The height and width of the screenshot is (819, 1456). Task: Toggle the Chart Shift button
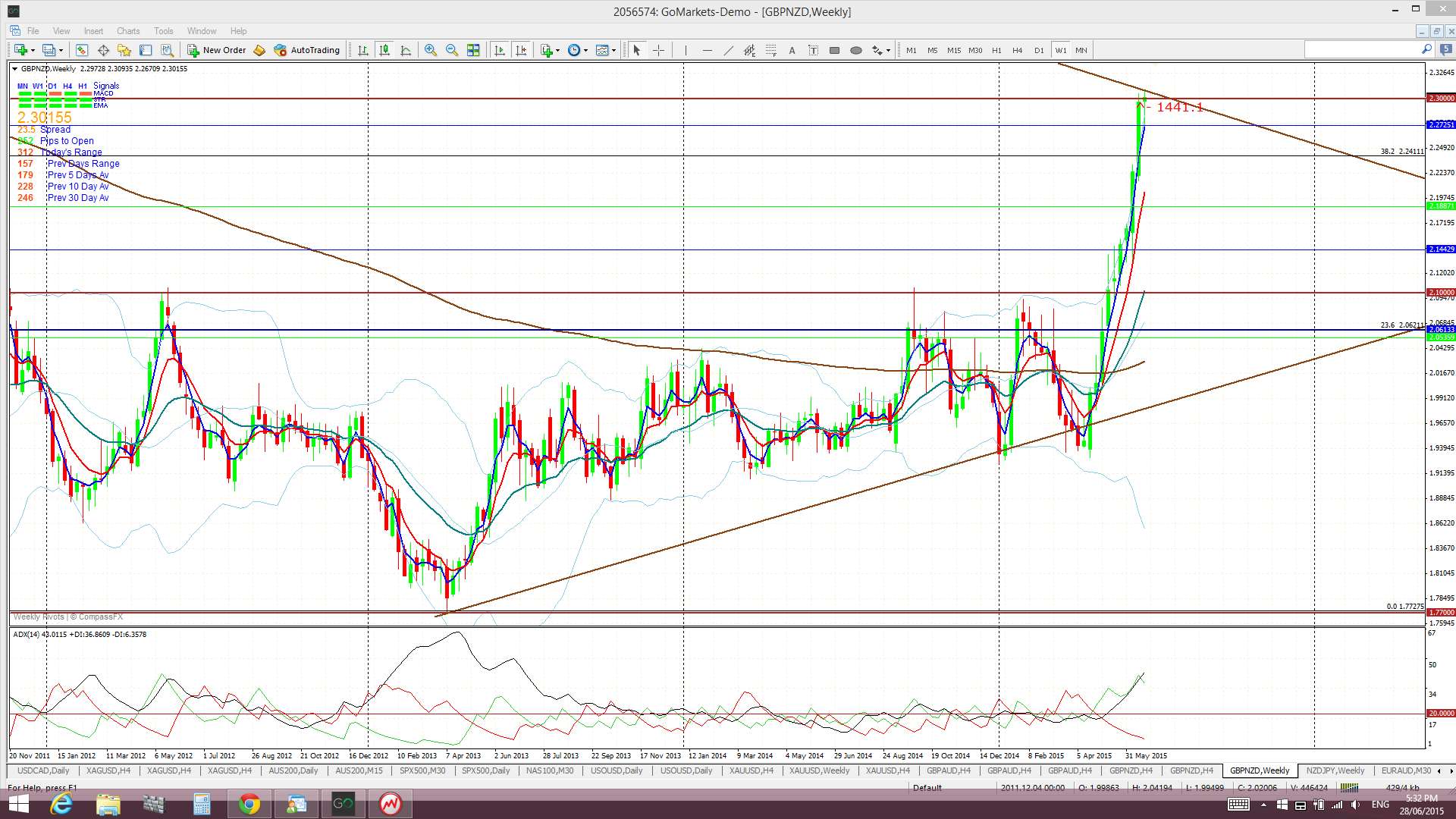(521, 50)
